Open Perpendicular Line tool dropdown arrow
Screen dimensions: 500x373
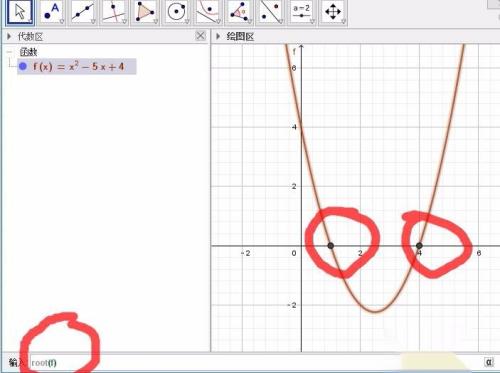pyautogui.click(x=124, y=21)
